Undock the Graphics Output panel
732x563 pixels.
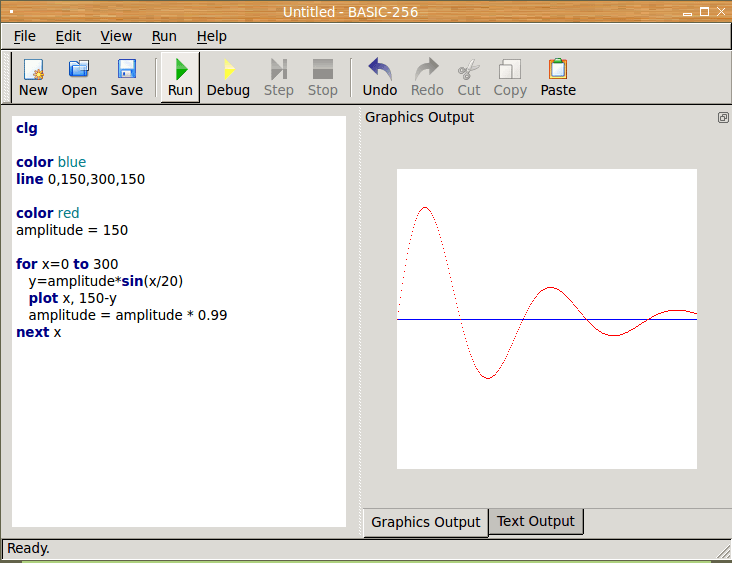click(x=722, y=117)
